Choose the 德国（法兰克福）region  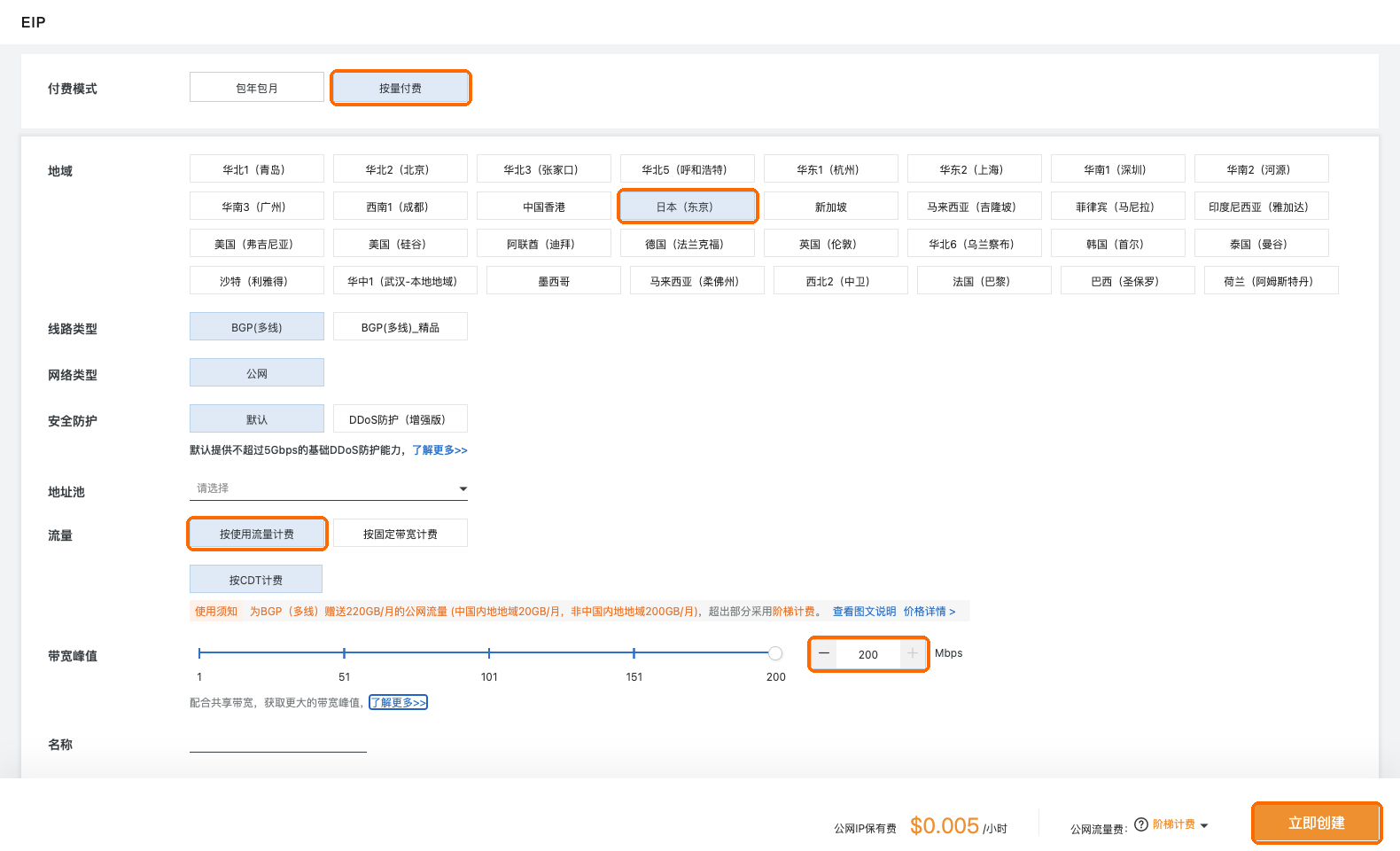tap(688, 244)
